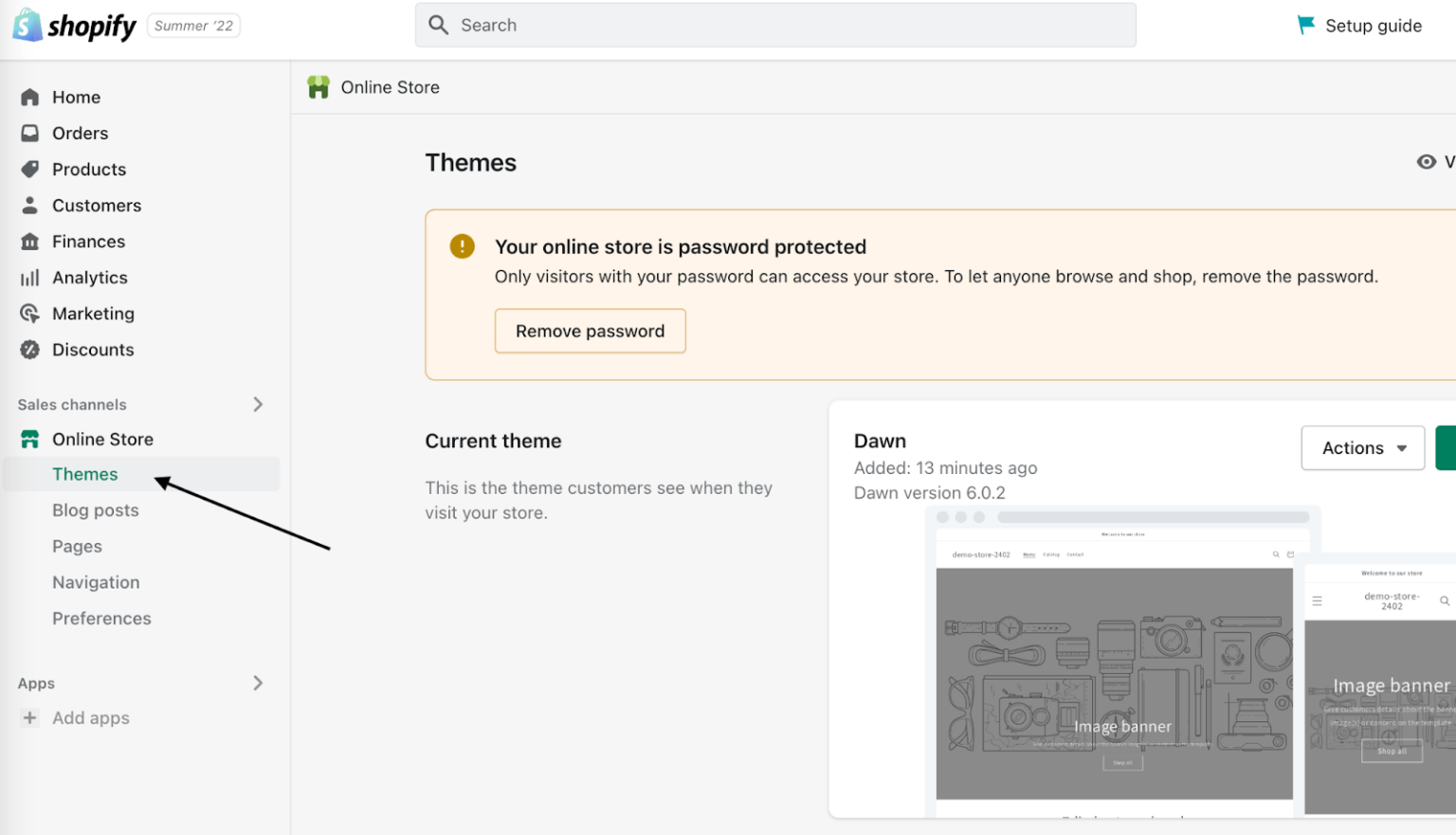1456x835 pixels.
Task: Click inside the Search field
Action: (x=774, y=25)
